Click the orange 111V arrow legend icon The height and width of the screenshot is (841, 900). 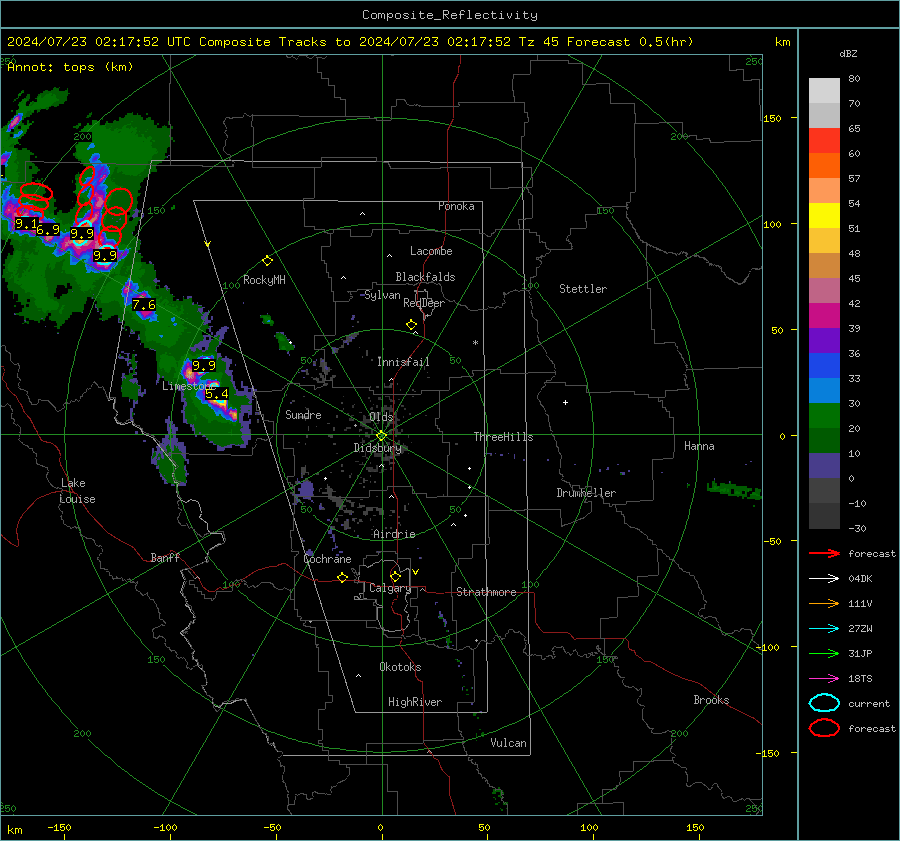[824, 603]
